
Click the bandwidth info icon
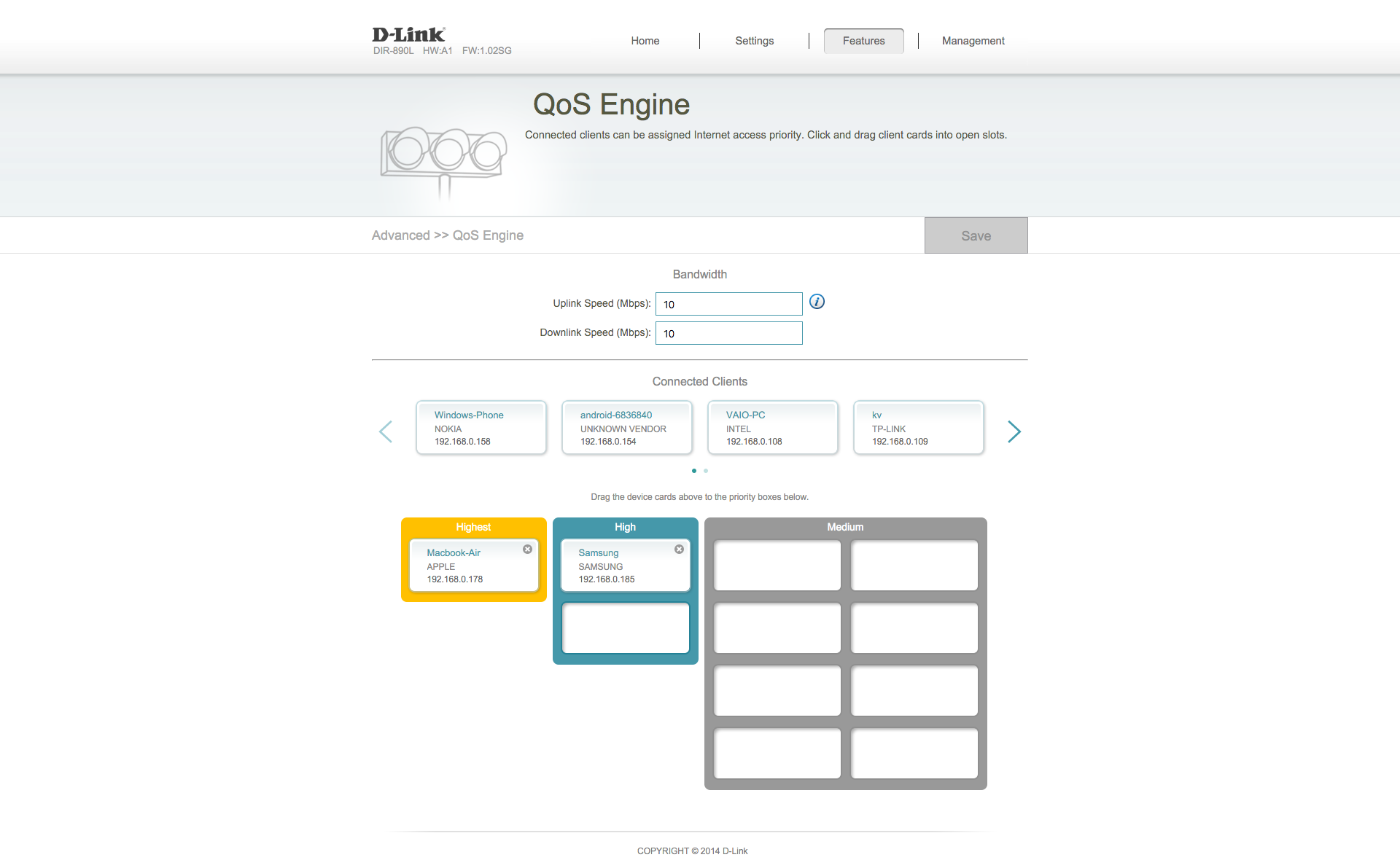817,302
